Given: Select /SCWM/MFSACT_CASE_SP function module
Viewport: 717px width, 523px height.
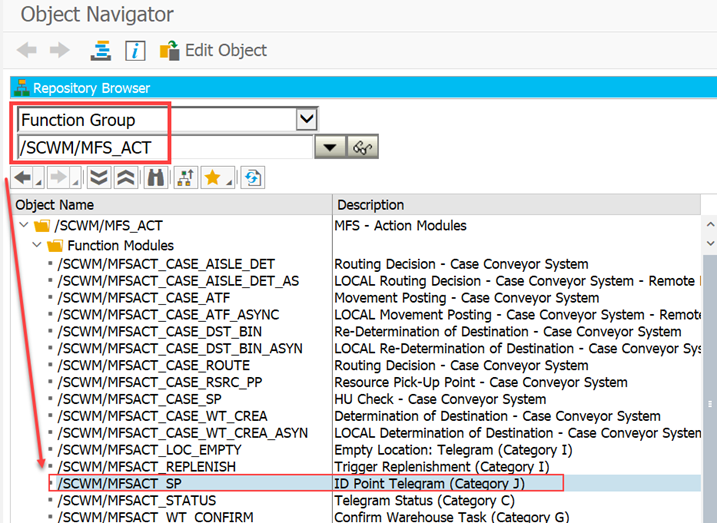Looking at the screenshot, I should click(139, 399).
